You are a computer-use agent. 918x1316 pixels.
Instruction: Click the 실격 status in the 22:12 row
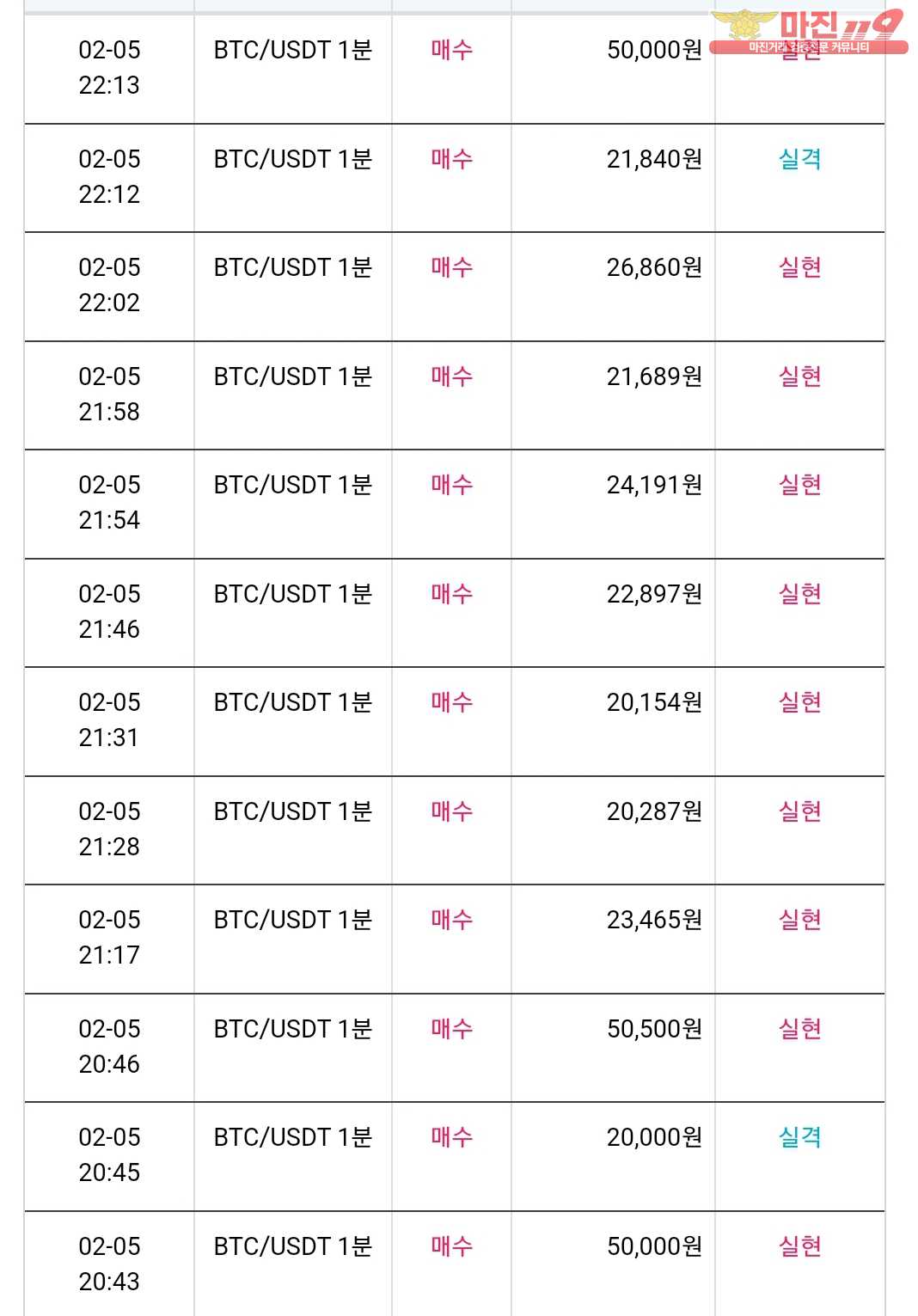799,159
